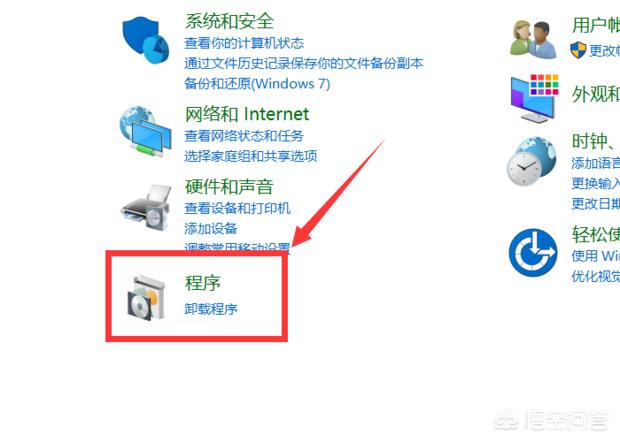This screenshot has width=620, height=442.
Task: Open the System and Security shield icon
Action: 146,40
